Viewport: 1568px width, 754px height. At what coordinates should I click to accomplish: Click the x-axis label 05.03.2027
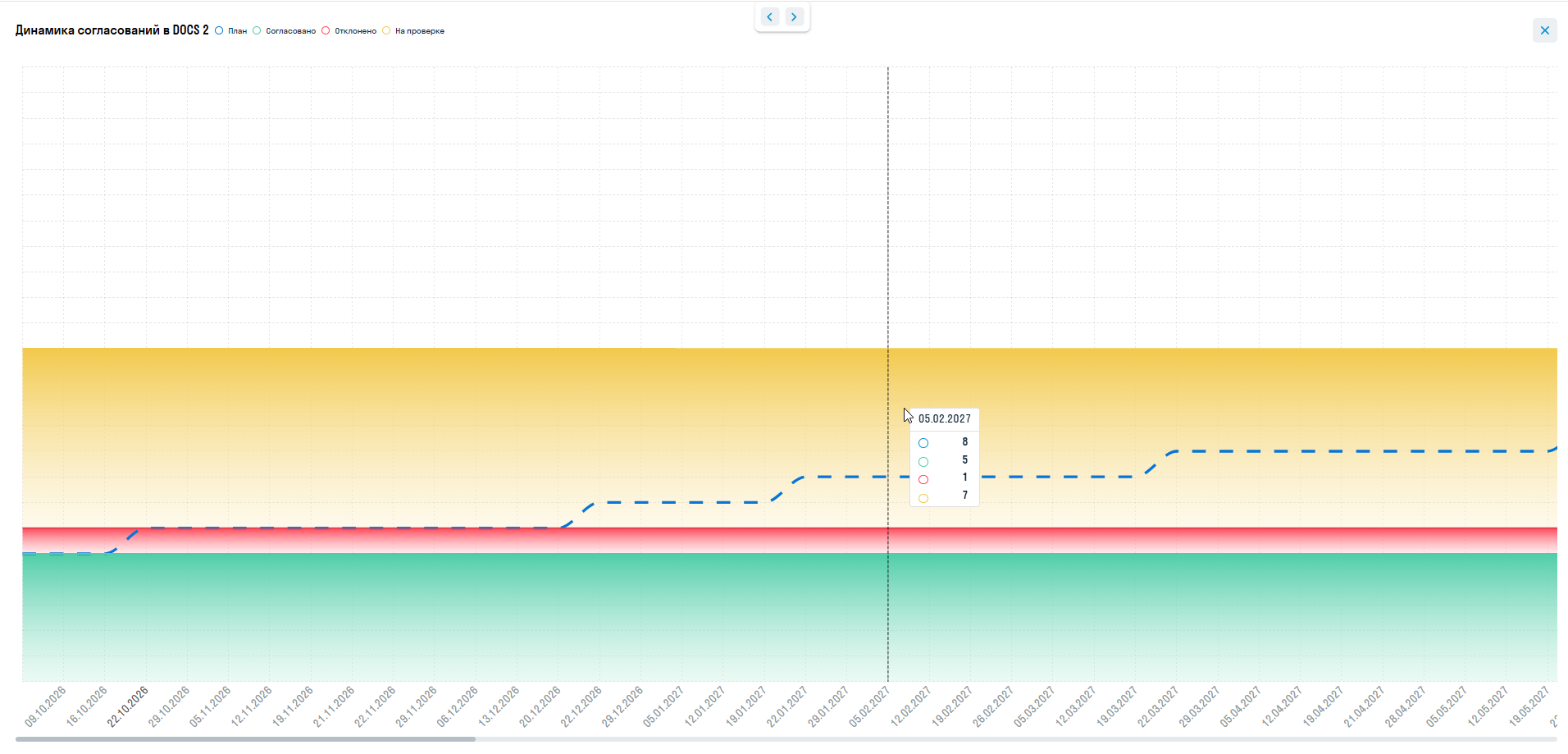click(x=1034, y=706)
